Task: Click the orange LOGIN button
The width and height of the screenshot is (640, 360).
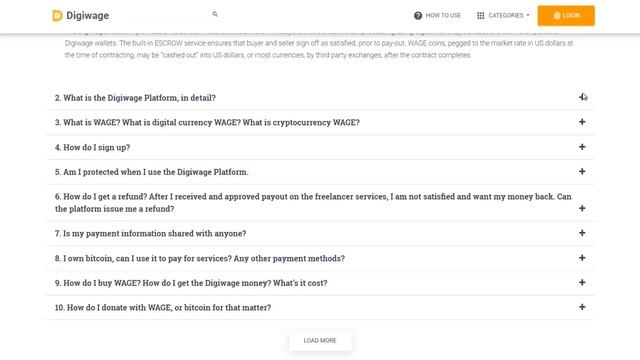Action: tap(566, 16)
